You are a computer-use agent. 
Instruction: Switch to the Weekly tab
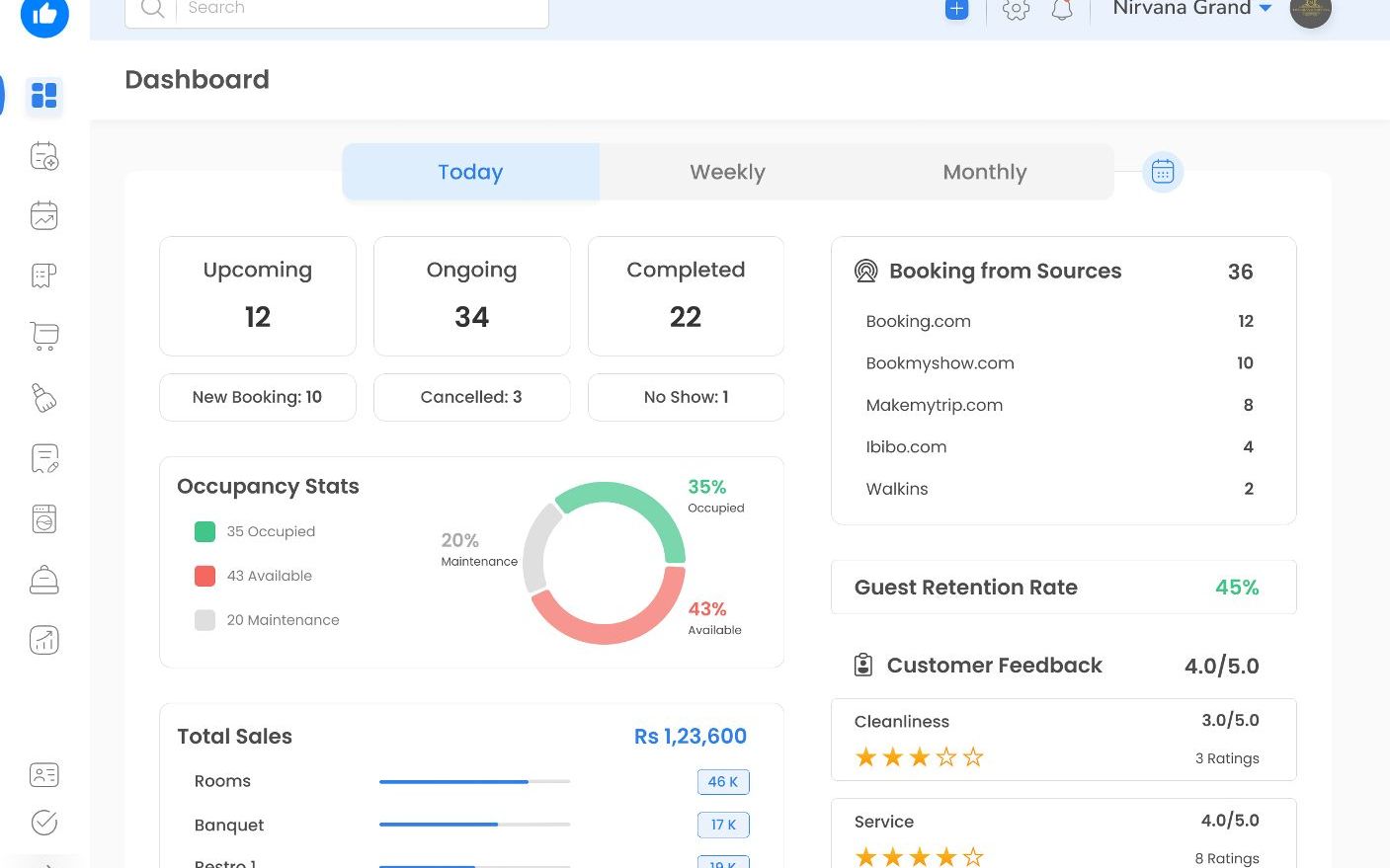727,172
